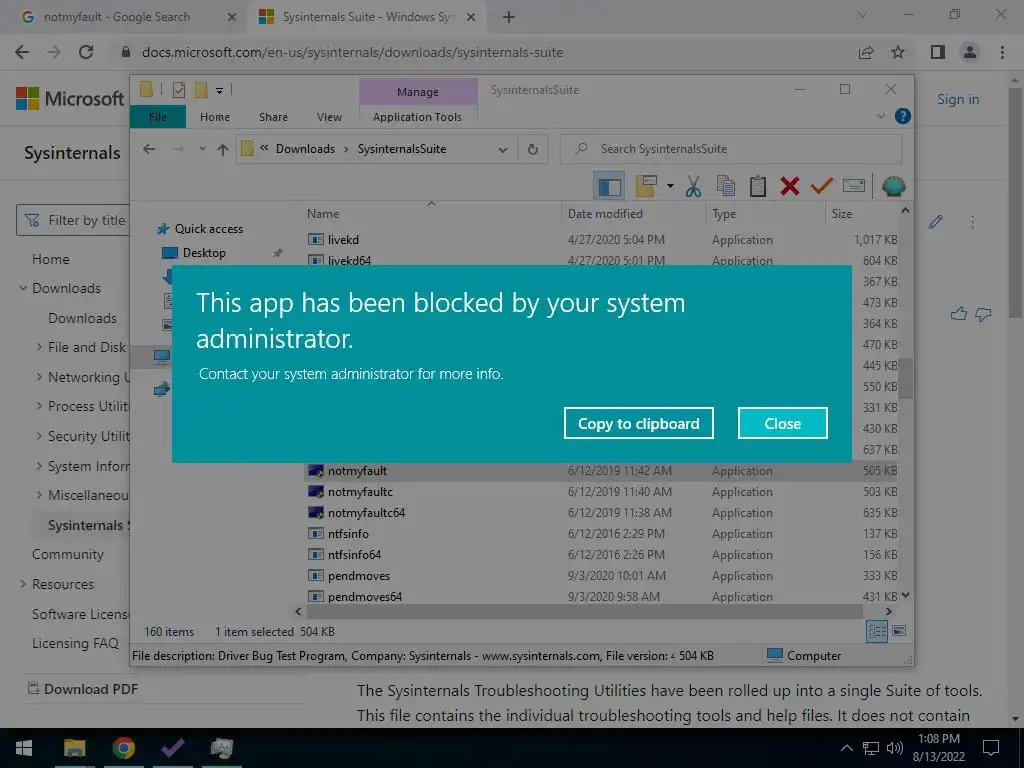Click the Chrome share page icon

coord(866,52)
